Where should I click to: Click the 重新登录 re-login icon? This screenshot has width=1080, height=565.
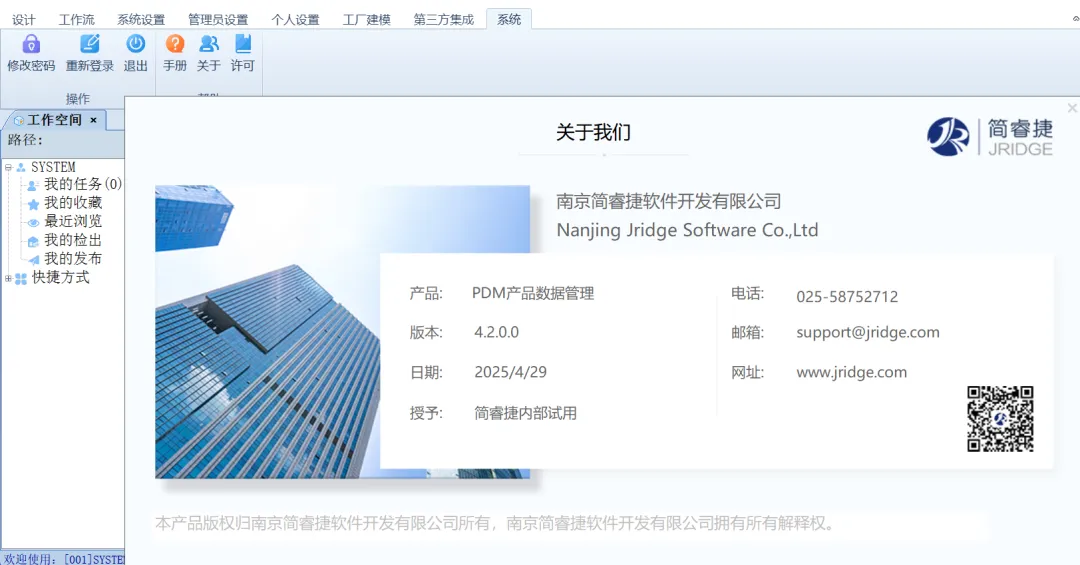90,44
